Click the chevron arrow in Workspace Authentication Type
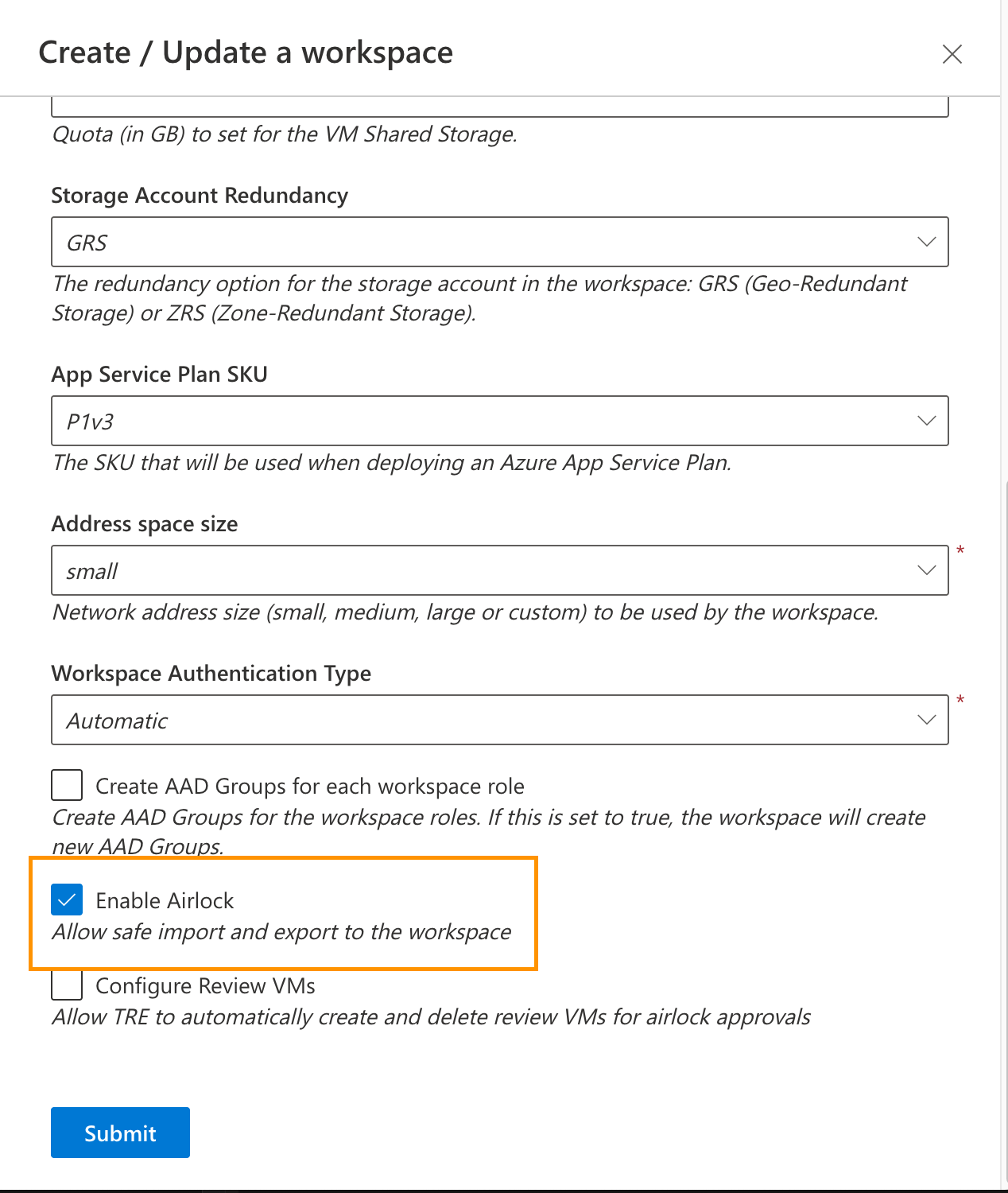 926,720
